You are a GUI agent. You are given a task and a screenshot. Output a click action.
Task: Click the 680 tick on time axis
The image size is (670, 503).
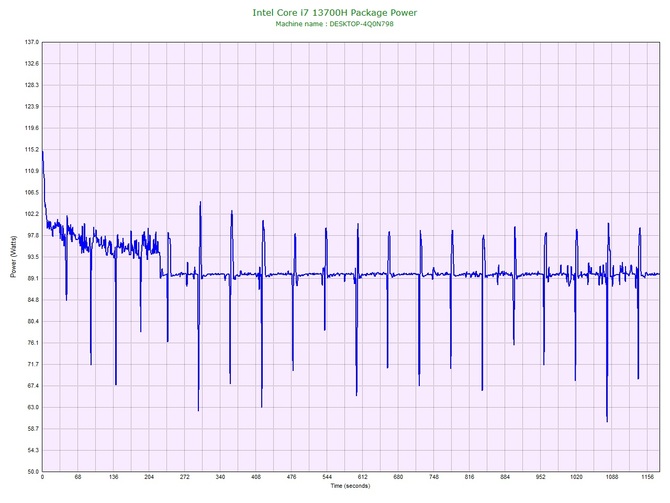point(398,477)
